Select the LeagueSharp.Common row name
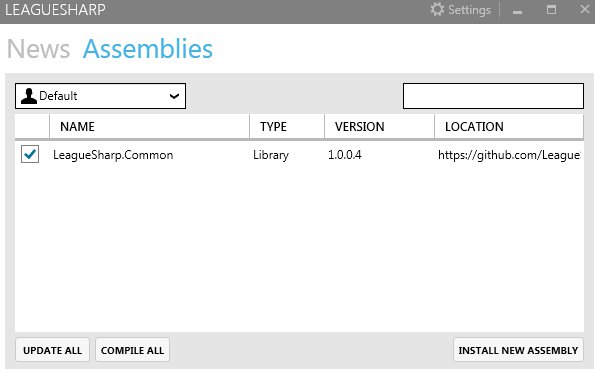The image size is (595, 369). click(x=113, y=155)
